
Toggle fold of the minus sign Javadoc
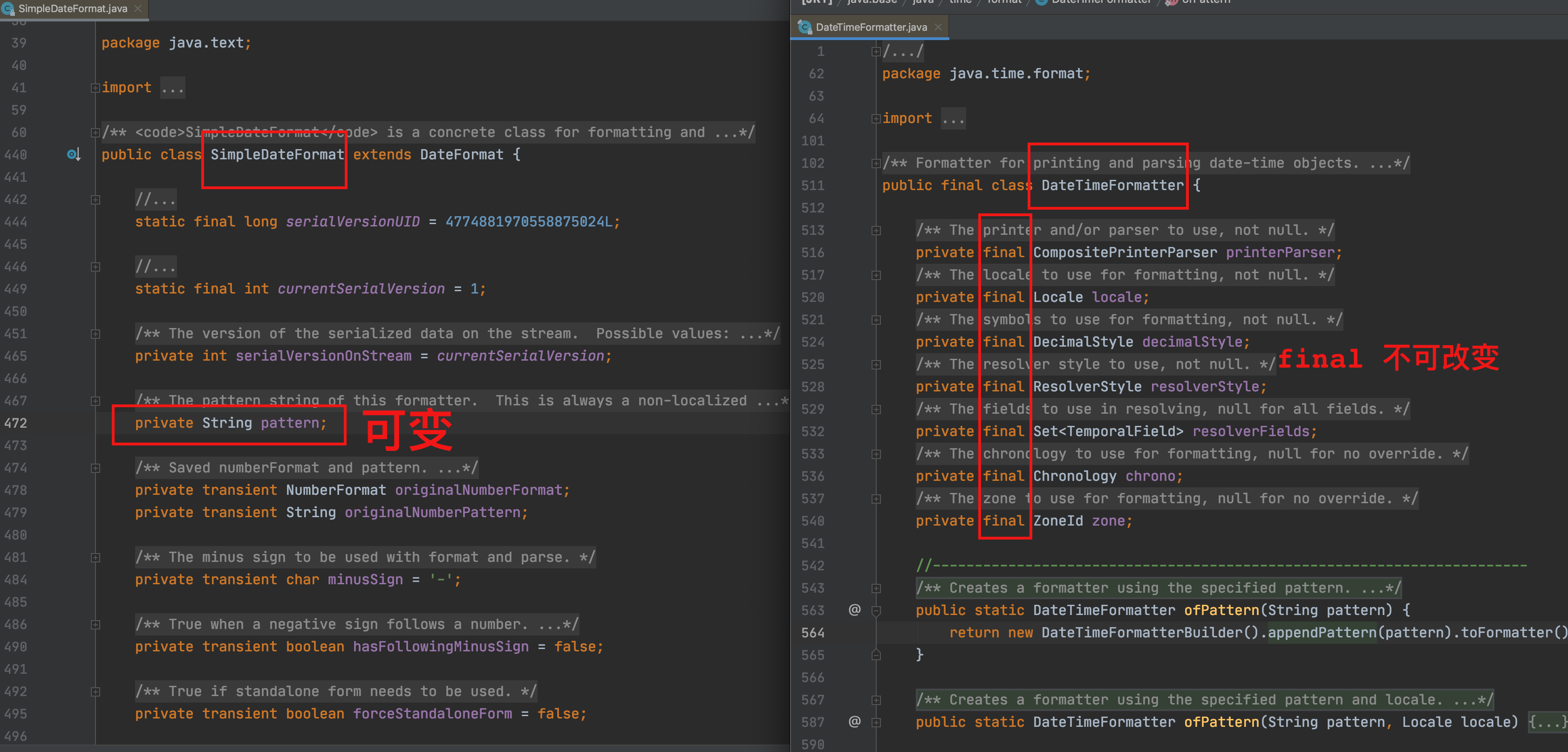click(x=95, y=557)
